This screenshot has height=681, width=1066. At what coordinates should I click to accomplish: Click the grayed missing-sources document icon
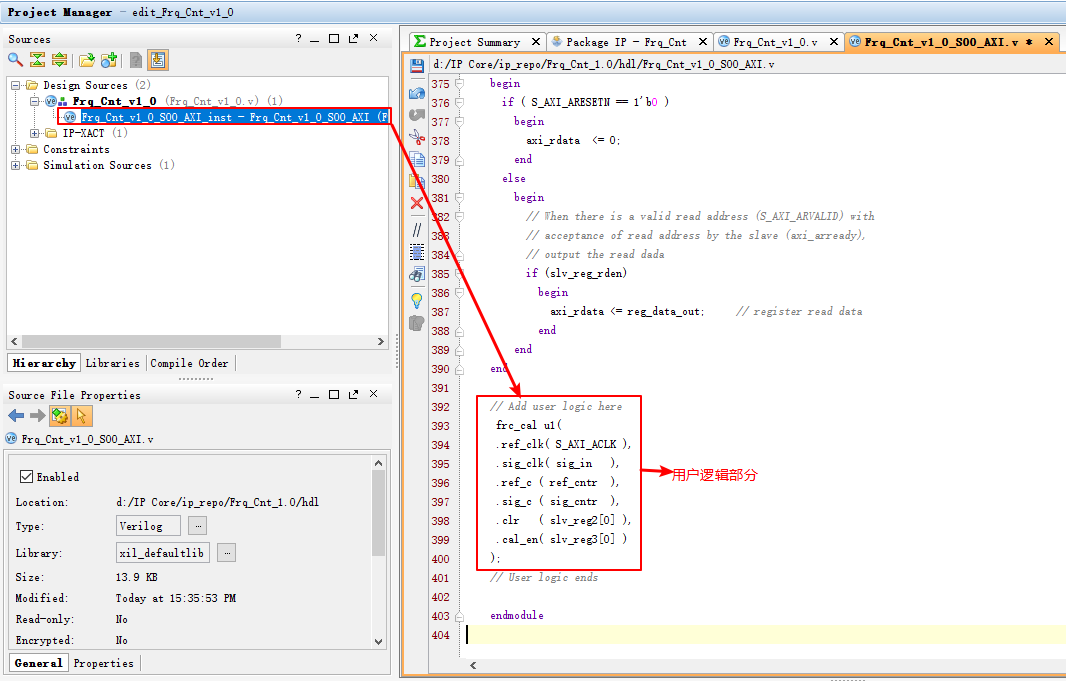pyautogui.click(x=135, y=60)
